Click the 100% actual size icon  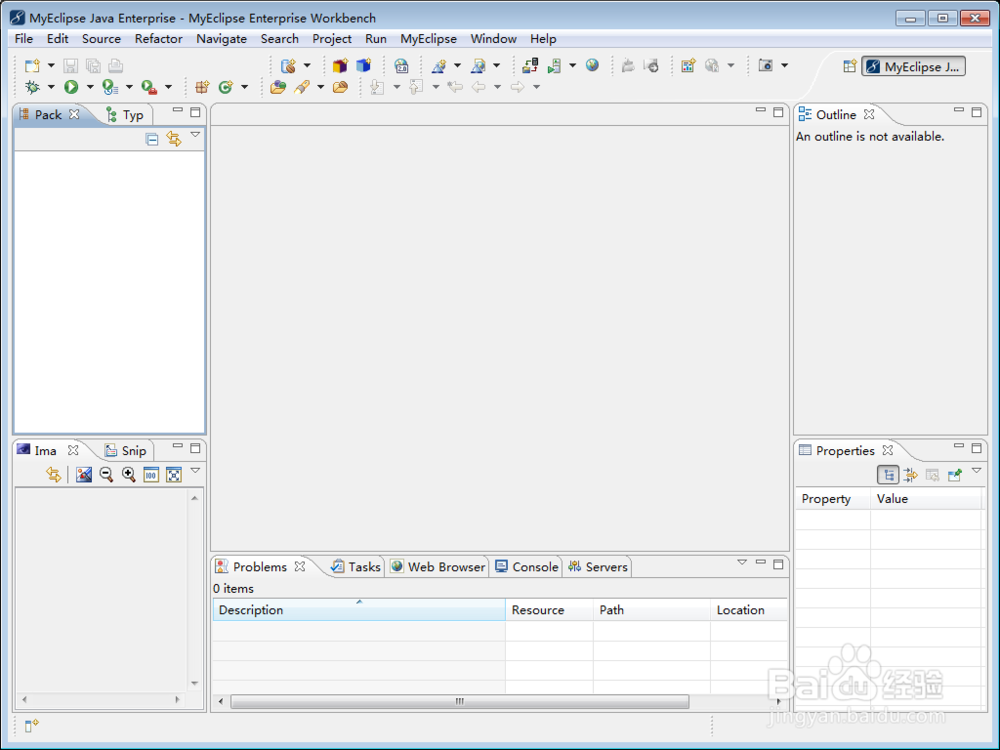(151, 474)
